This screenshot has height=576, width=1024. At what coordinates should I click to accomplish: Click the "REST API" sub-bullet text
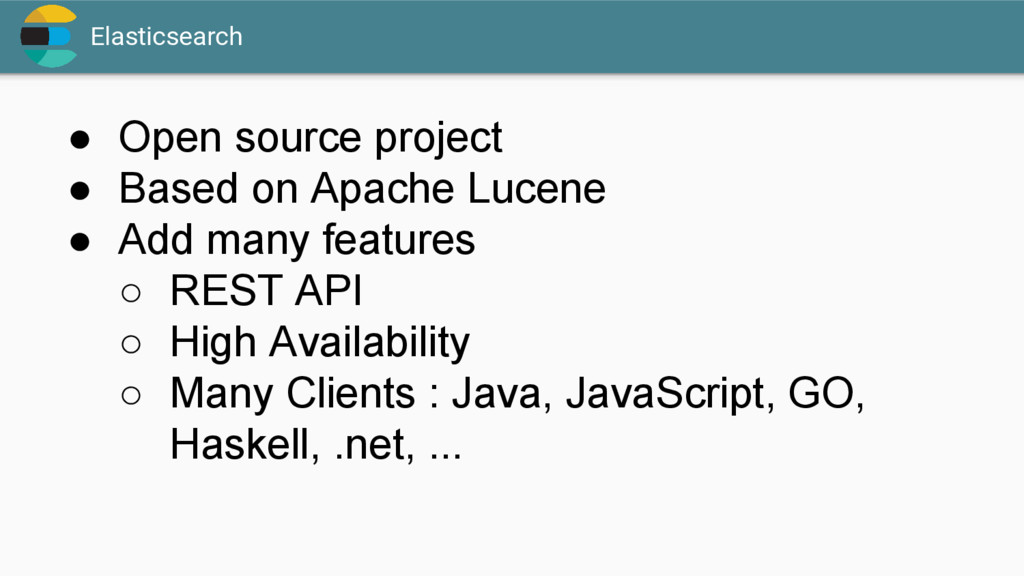(x=266, y=290)
